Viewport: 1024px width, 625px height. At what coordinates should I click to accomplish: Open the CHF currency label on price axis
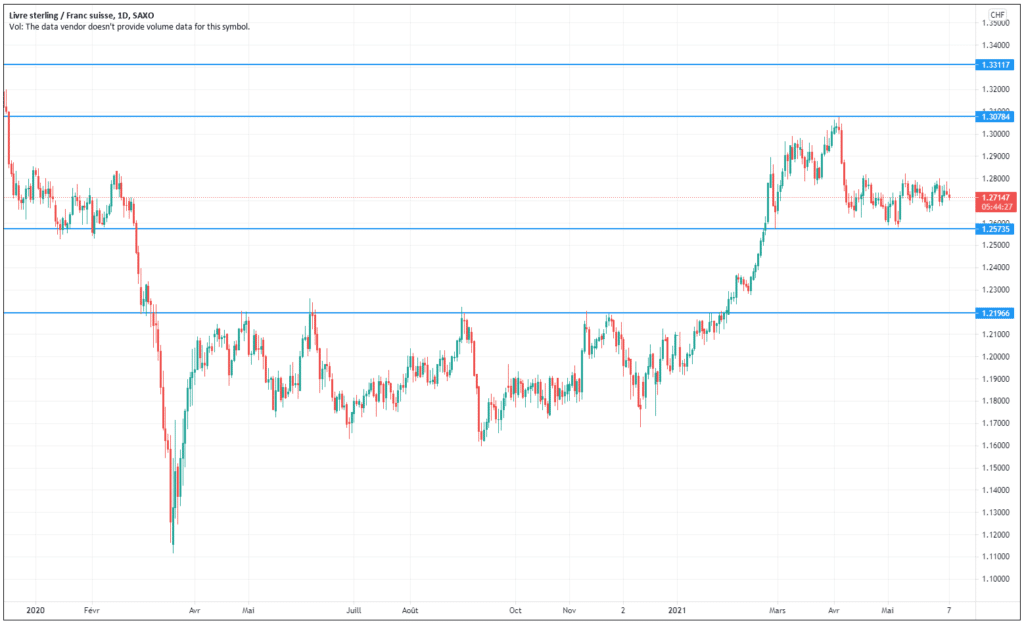click(x=997, y=14)
